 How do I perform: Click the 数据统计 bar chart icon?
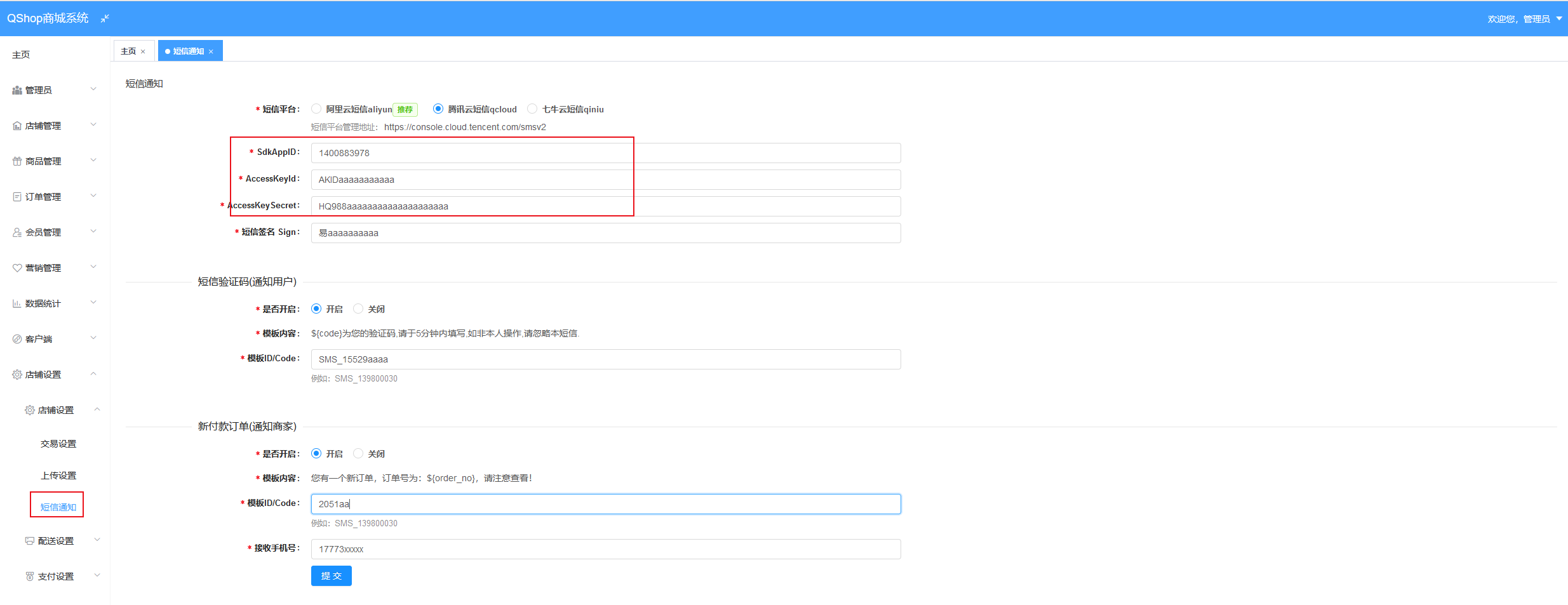[17, 303]
